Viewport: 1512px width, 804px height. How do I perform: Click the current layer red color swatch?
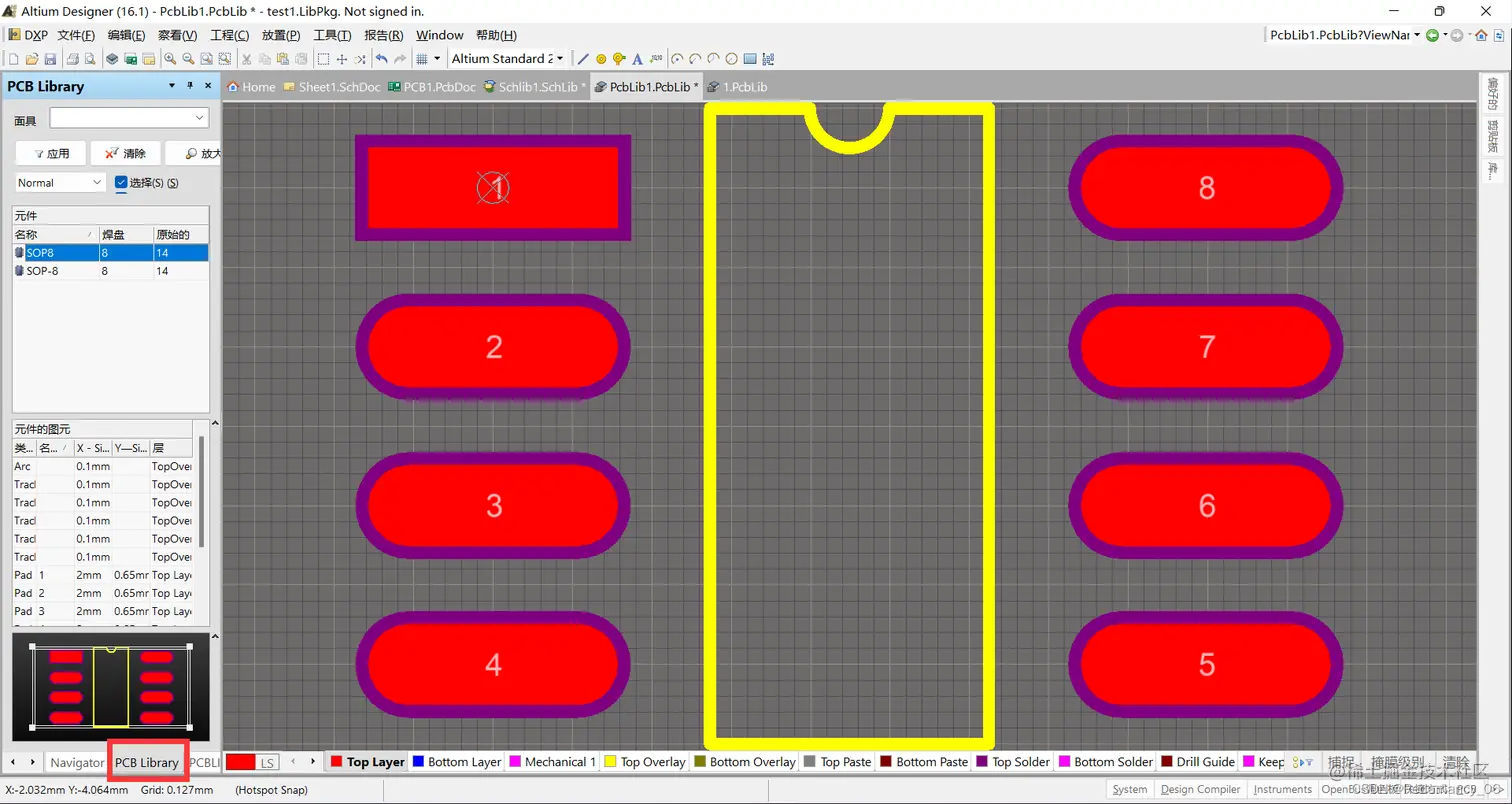(241, 762)
